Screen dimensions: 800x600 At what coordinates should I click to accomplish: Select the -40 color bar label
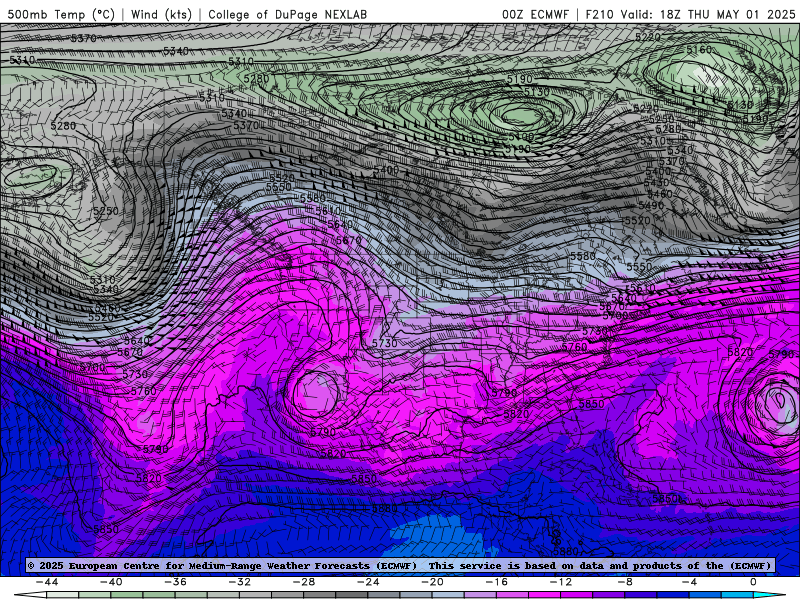111,582
